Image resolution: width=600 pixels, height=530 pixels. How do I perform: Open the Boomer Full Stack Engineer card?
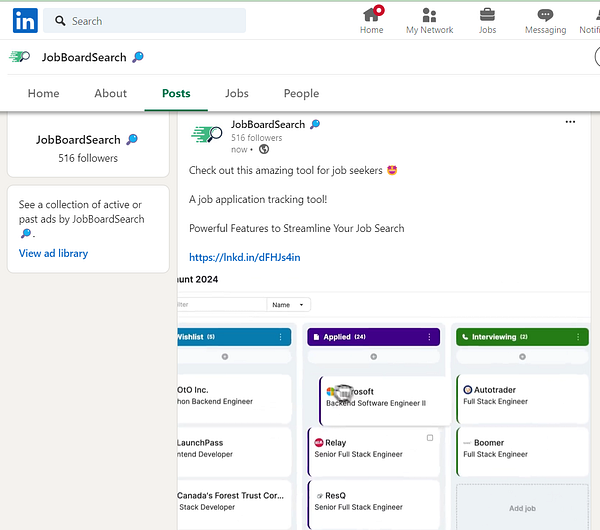coord(522,452)
